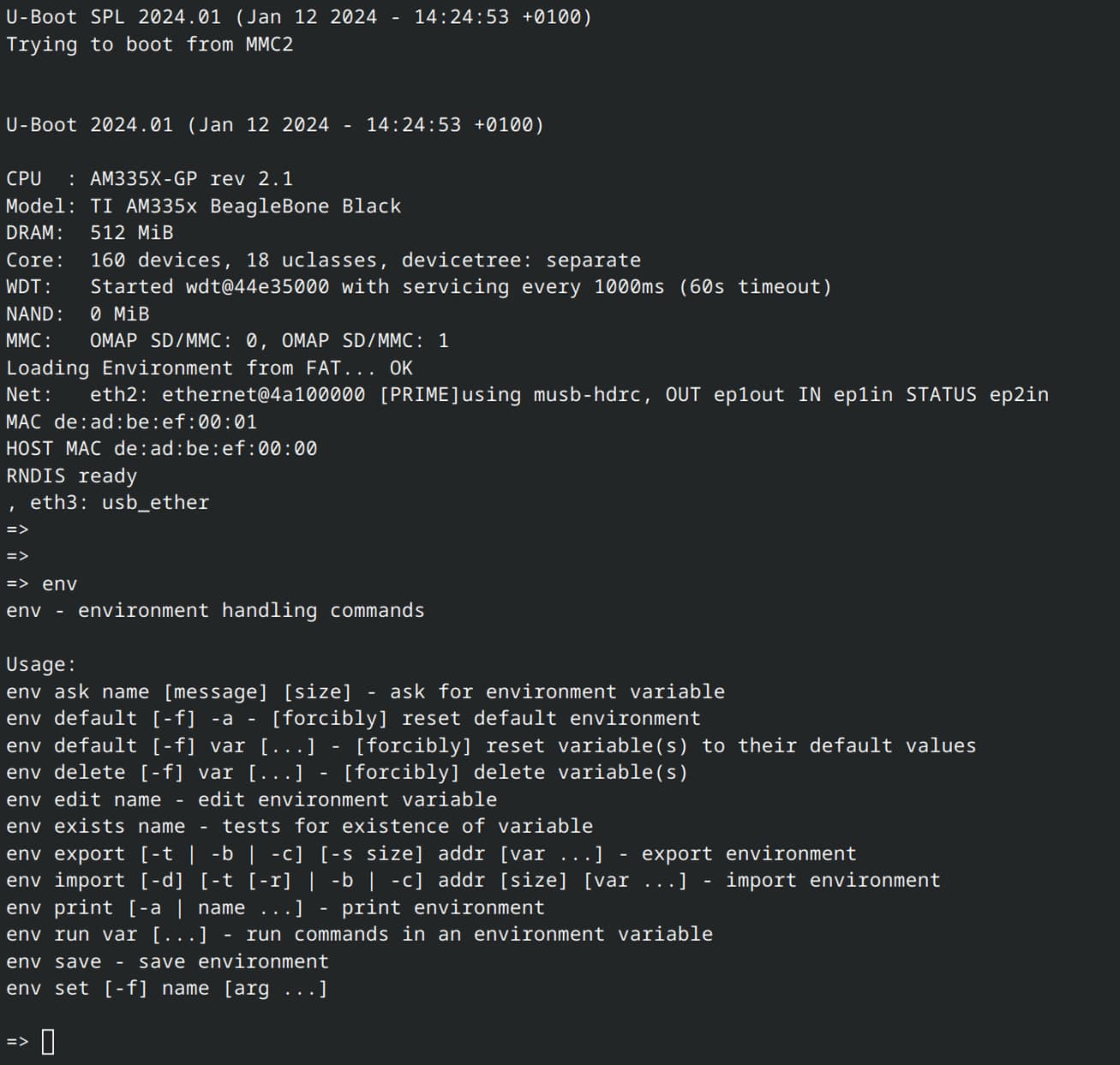Click 'Loading Environment from FAT... OK' line

[209, 368]
